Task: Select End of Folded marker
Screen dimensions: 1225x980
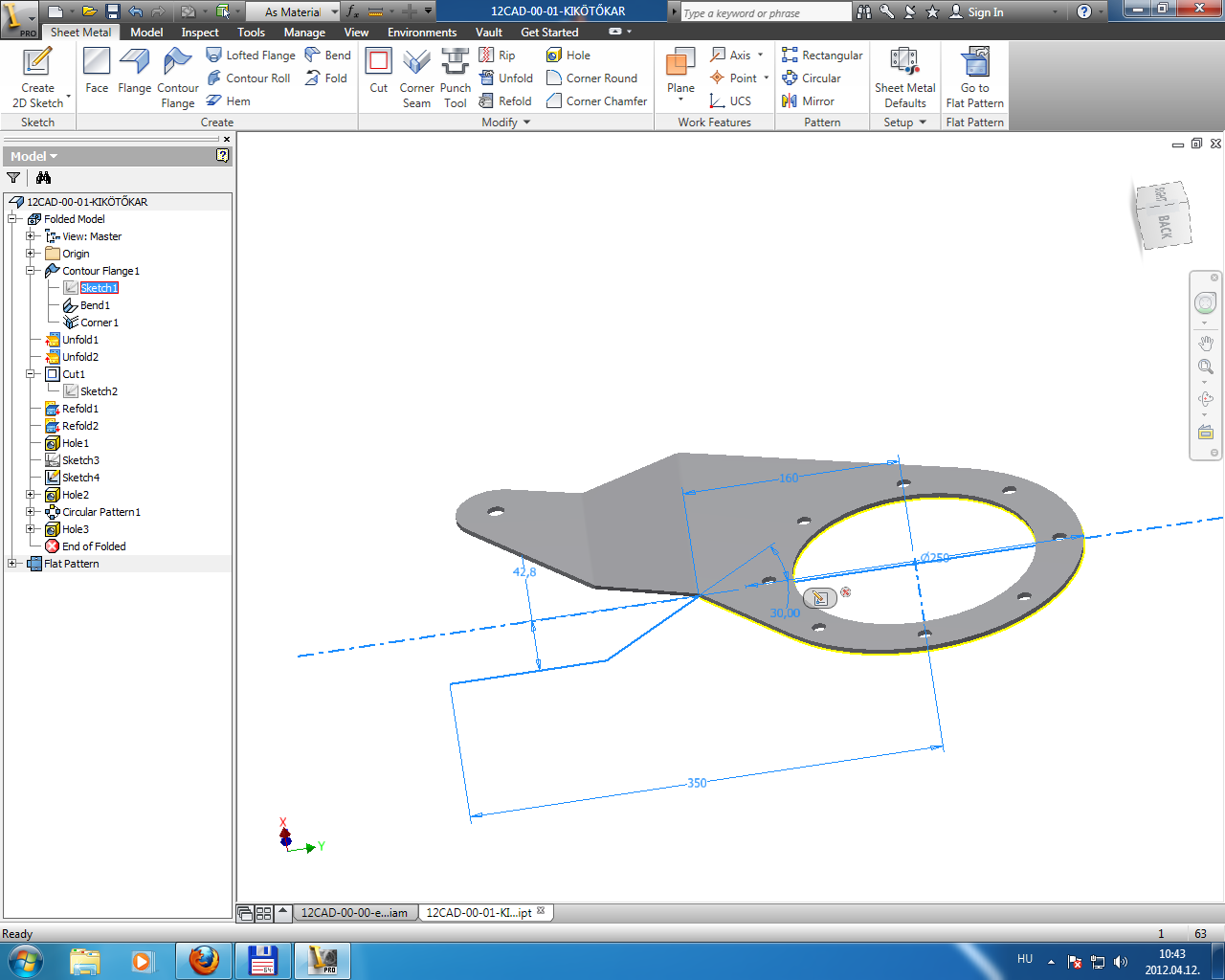Action: pyautogui.click(x=85, y=546)
